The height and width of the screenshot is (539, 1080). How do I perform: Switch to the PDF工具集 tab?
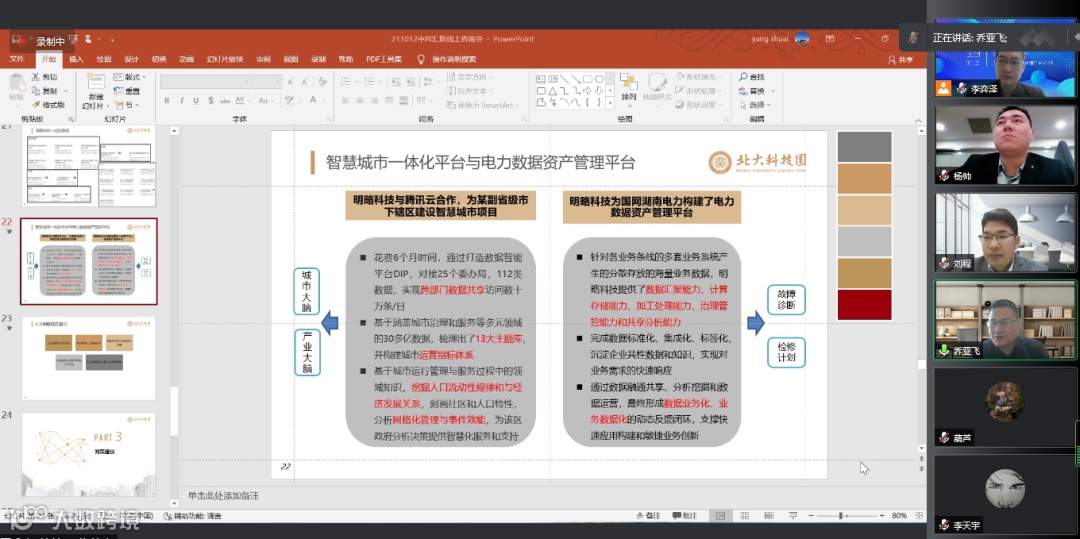click(x=384, y=60)
